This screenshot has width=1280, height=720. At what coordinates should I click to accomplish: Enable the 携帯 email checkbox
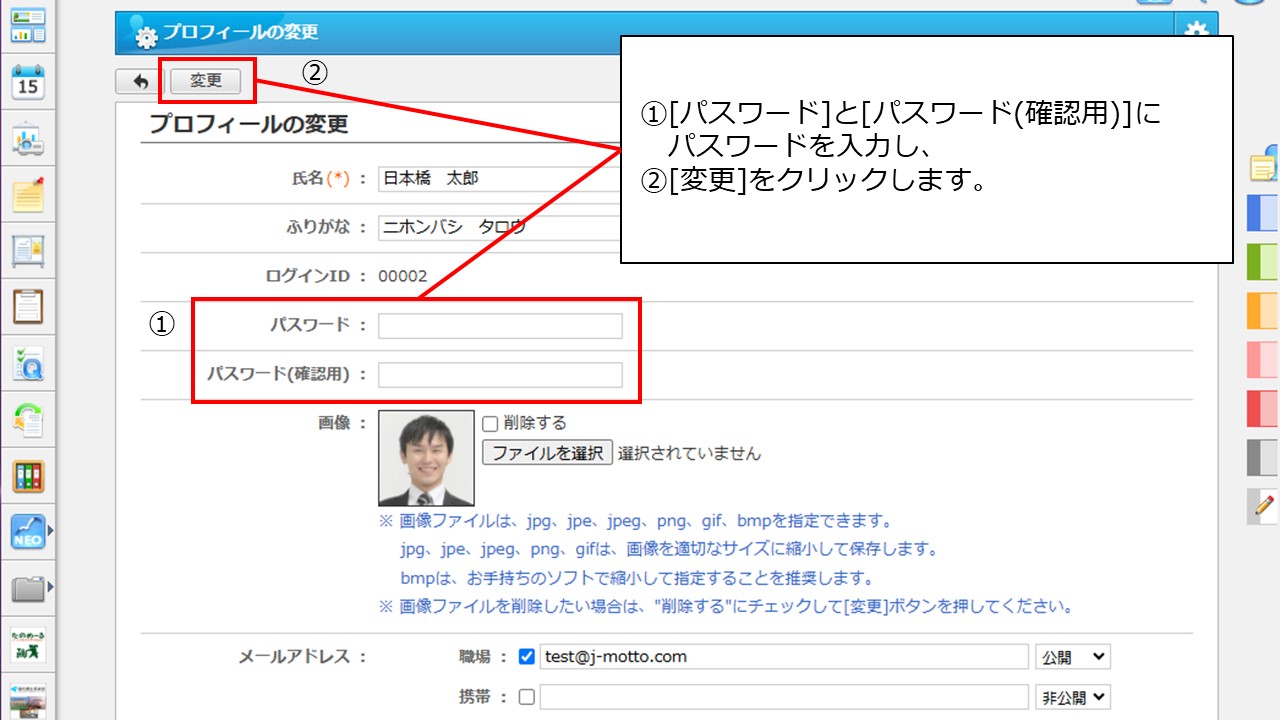click(527, 697)
